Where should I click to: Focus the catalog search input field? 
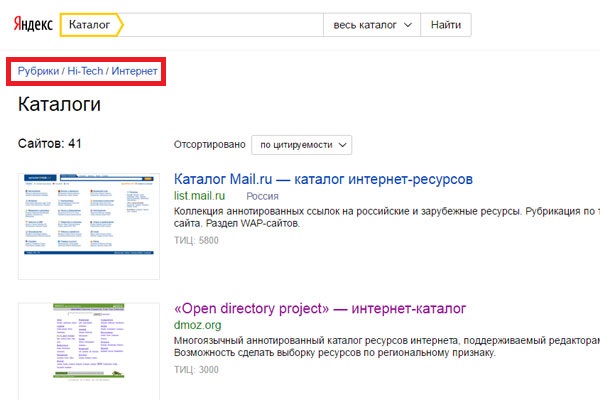coord(223,25)
